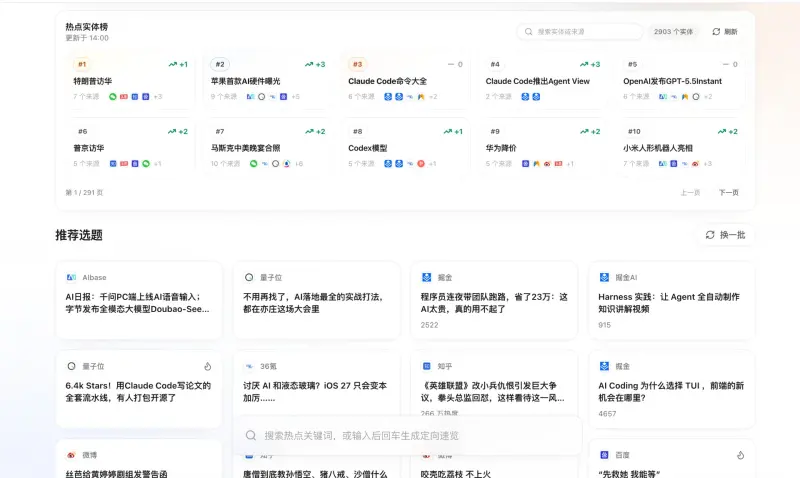Open 6.4k Stars 用Claude Code写论文 article
The height and width of the screenshot is (478, 800).
point(138,392)
